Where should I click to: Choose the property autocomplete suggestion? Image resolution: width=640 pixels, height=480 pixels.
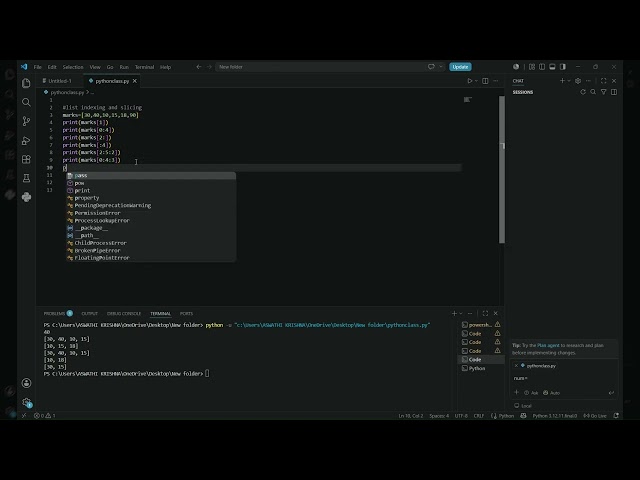click(151, 198)
